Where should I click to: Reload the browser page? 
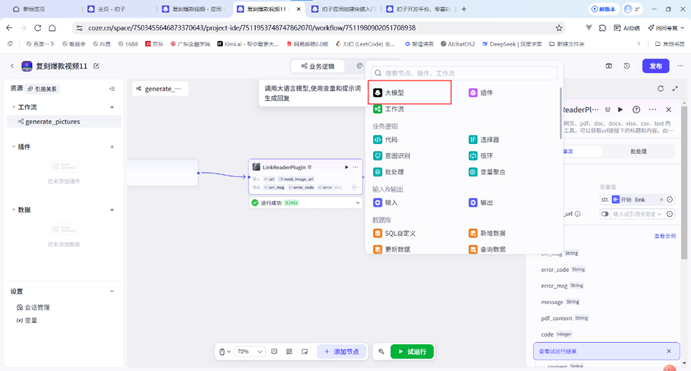click(37, 28)
